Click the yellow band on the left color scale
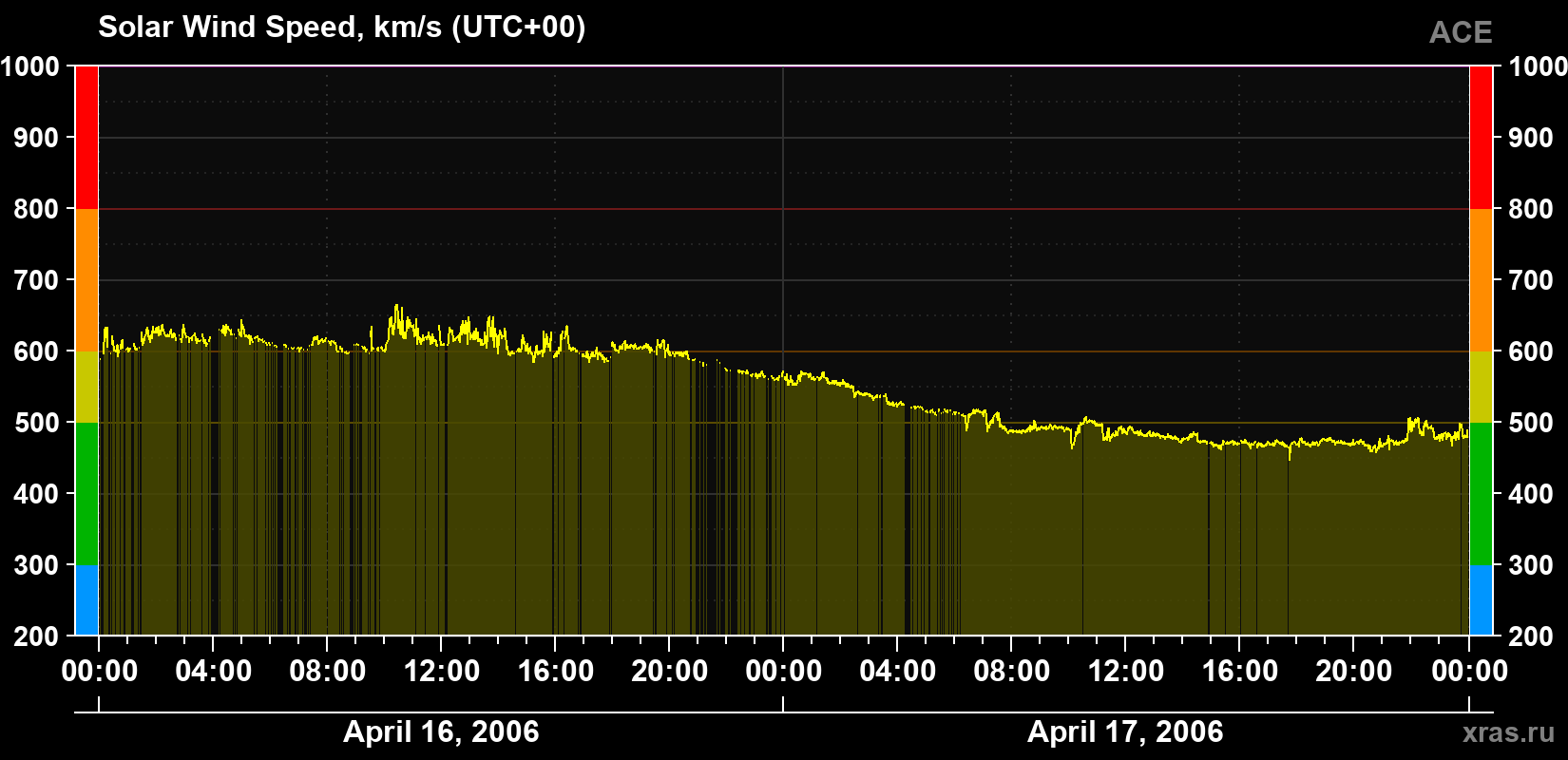Viewport: 1568px width, 760px height. (x=86, y=387)
